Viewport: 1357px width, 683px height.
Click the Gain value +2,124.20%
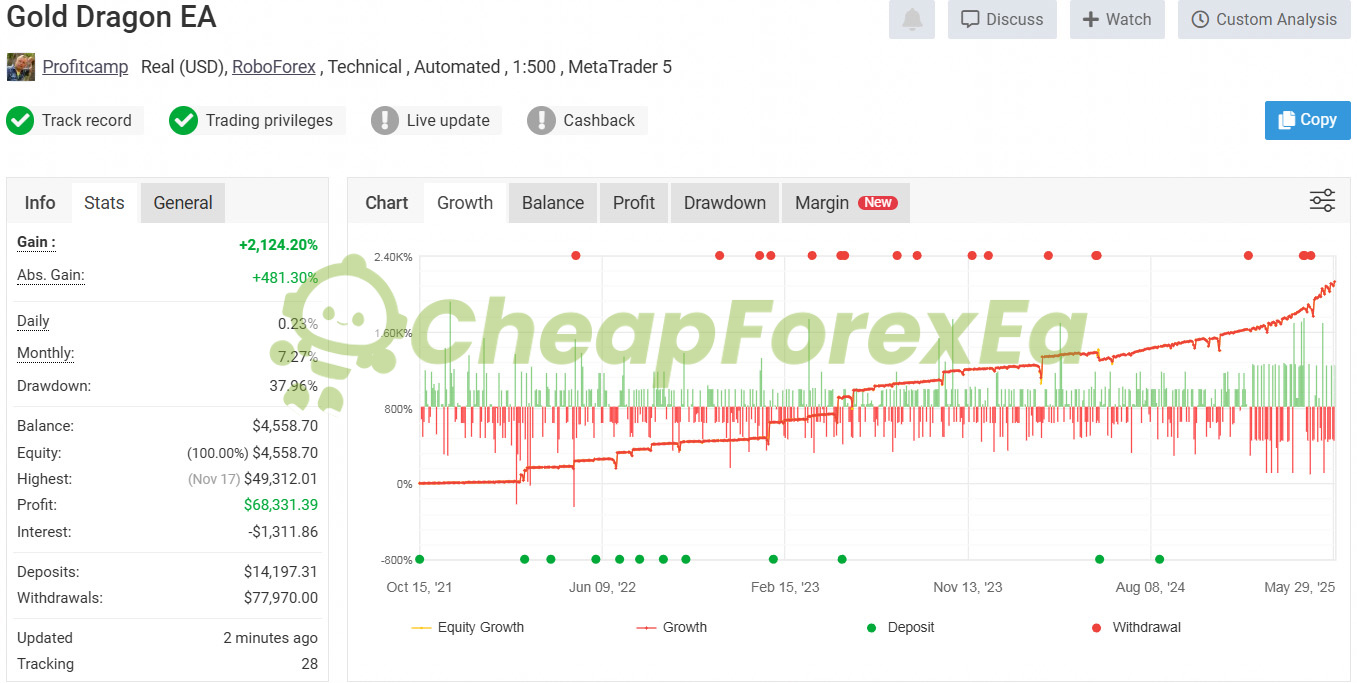tap(278, 245)
